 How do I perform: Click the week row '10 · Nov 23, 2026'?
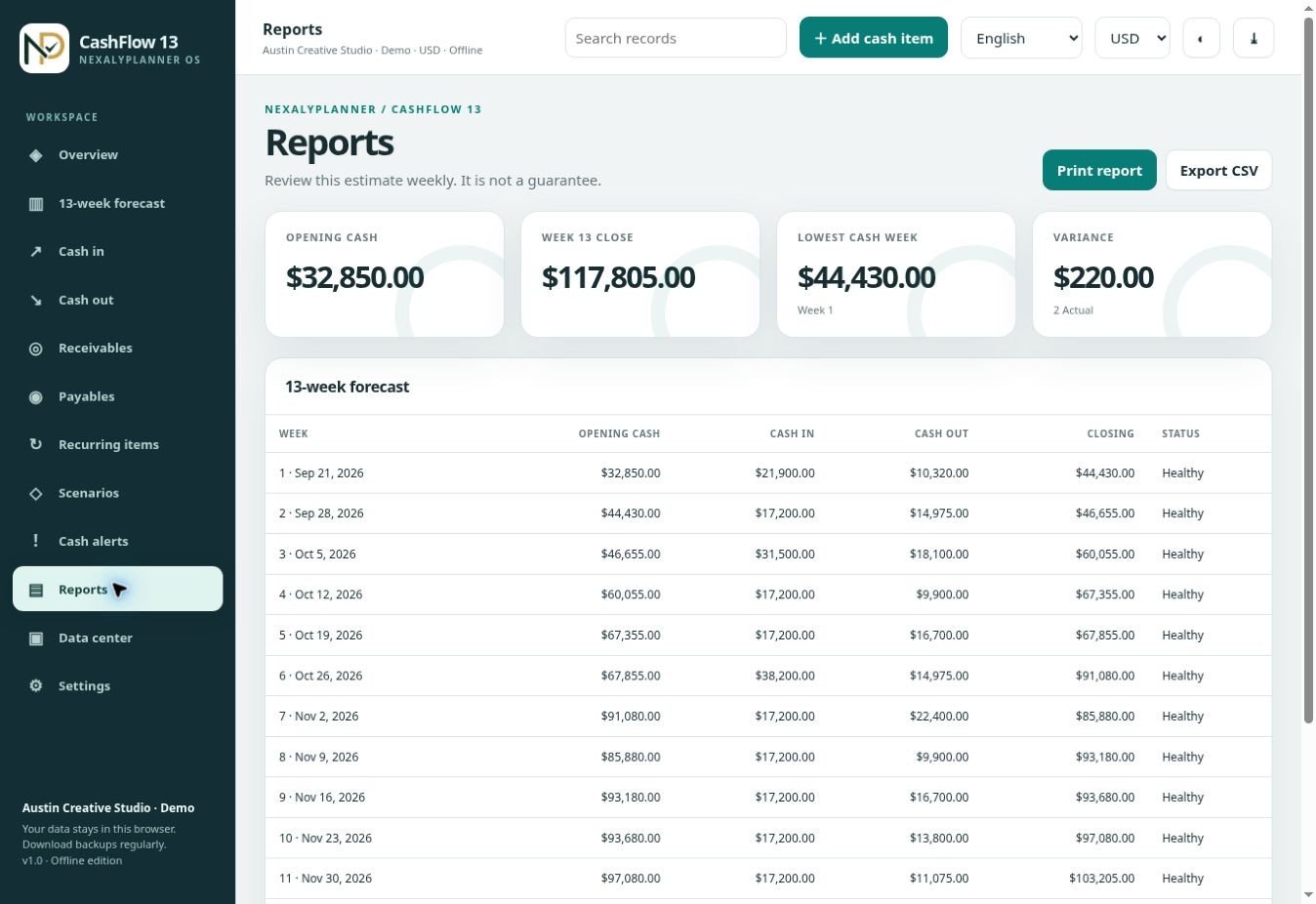coord(768,839)
